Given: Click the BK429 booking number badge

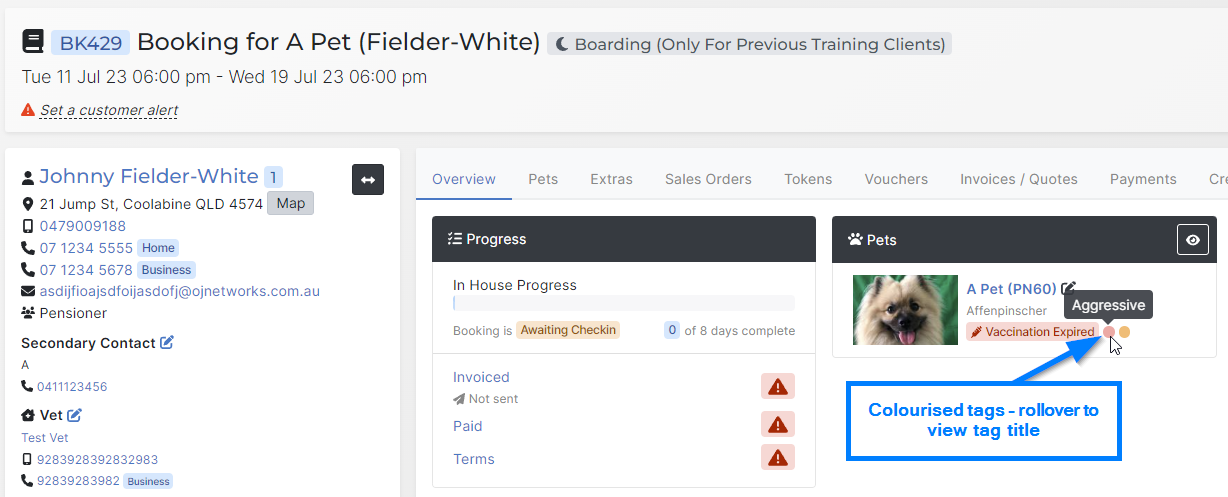Looking at the screenshot, I should [x=90, y=42].
